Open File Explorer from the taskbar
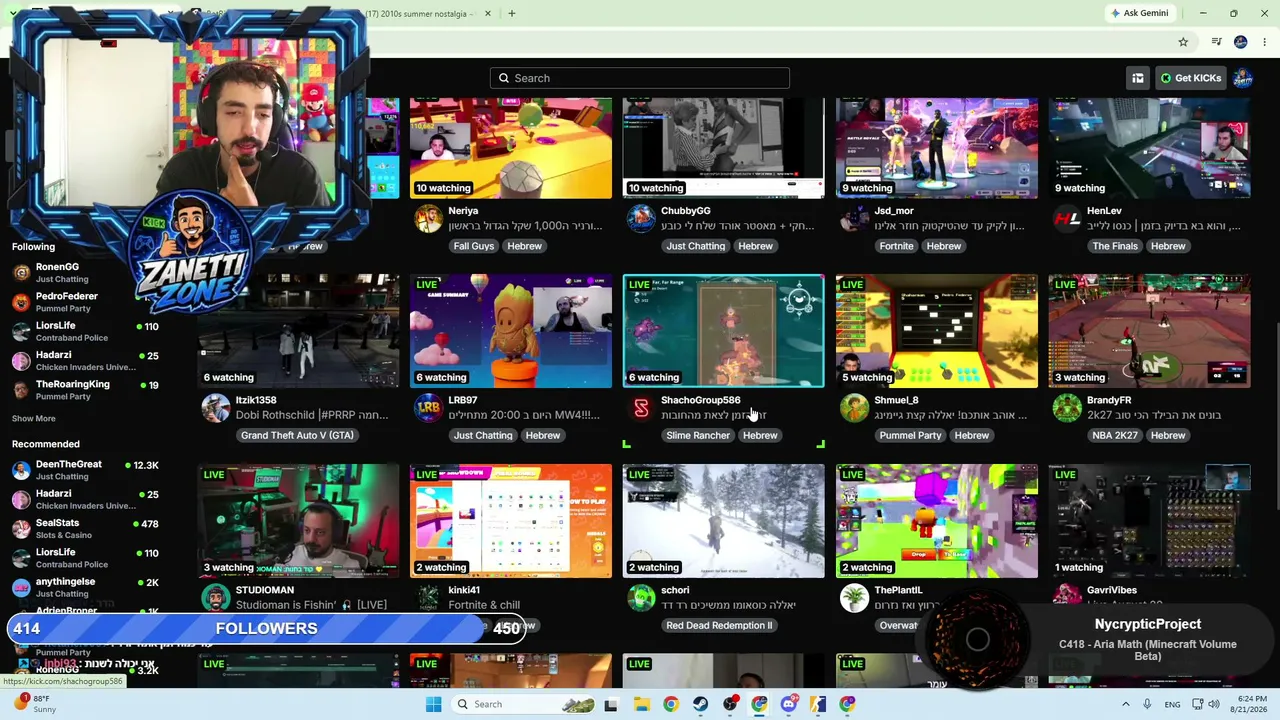Image resolution: width=1280 pixels, height=720 pixels. [641, 704]
